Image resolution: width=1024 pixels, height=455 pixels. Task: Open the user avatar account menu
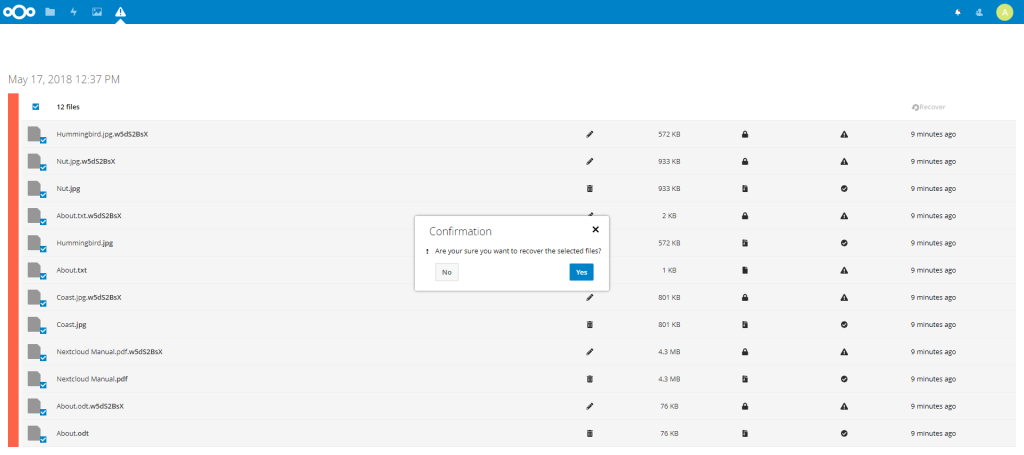point(1004,12)
